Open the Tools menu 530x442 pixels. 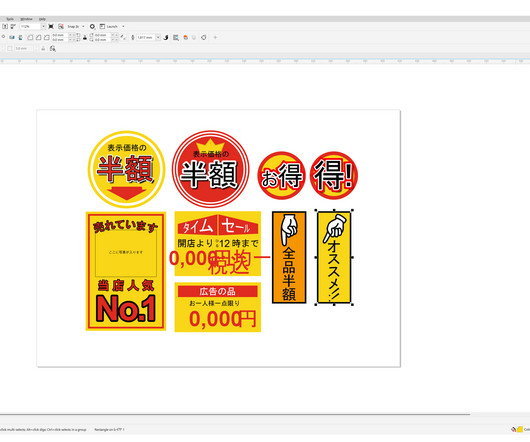point(10,19)
